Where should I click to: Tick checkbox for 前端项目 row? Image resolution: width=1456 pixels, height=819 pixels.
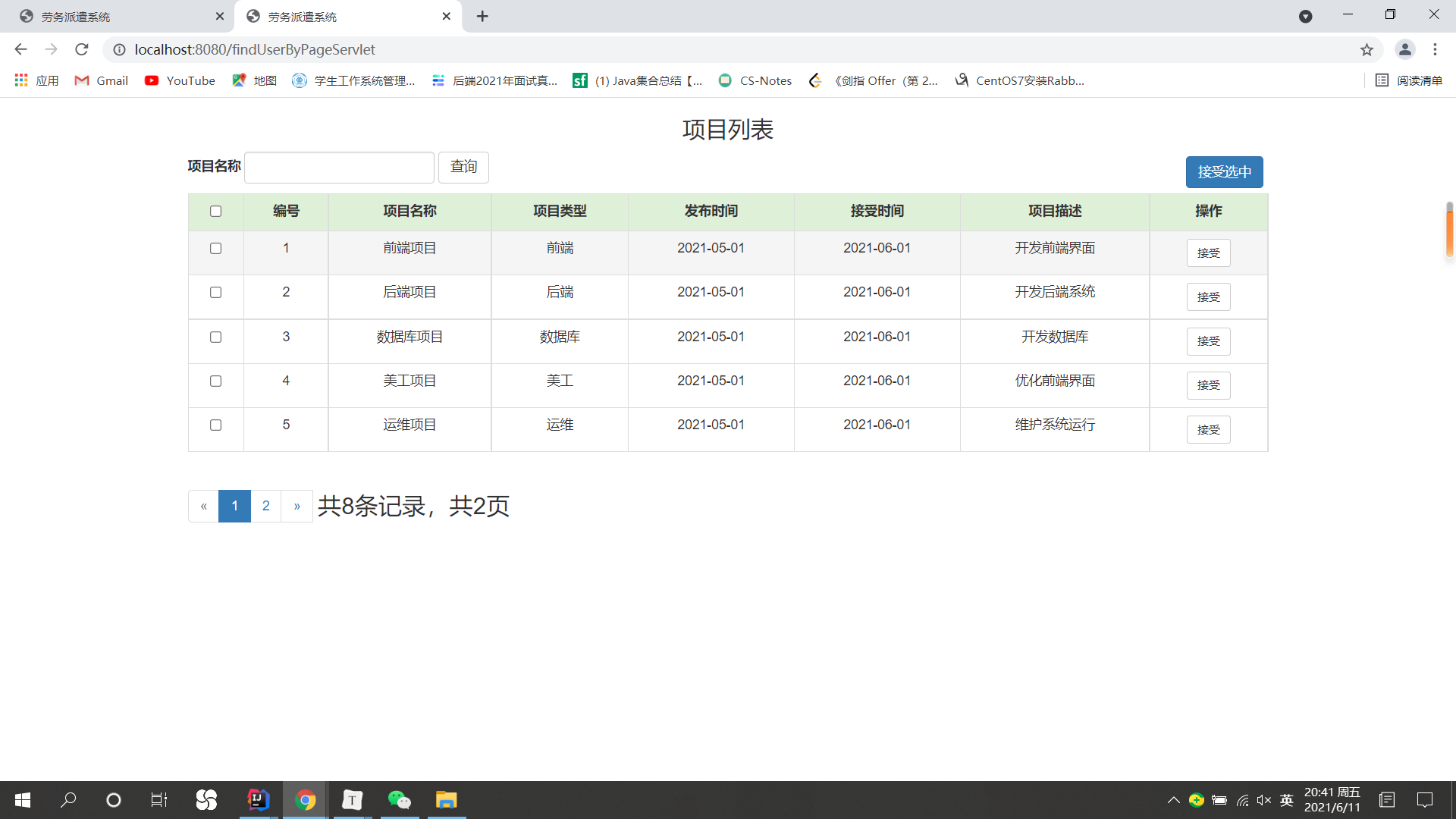pyautogui.click(x=215, y=248)
